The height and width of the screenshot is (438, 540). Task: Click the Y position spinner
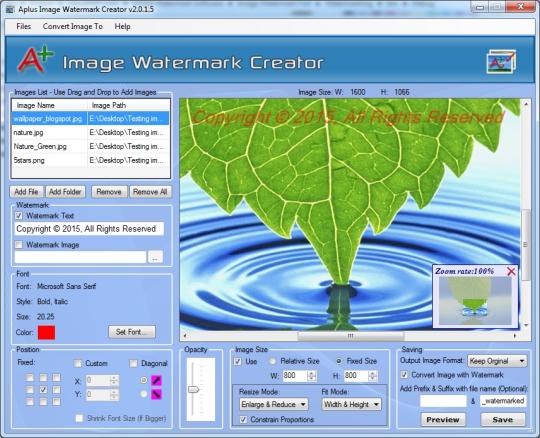pyautogui.click(x=114, y=395)
